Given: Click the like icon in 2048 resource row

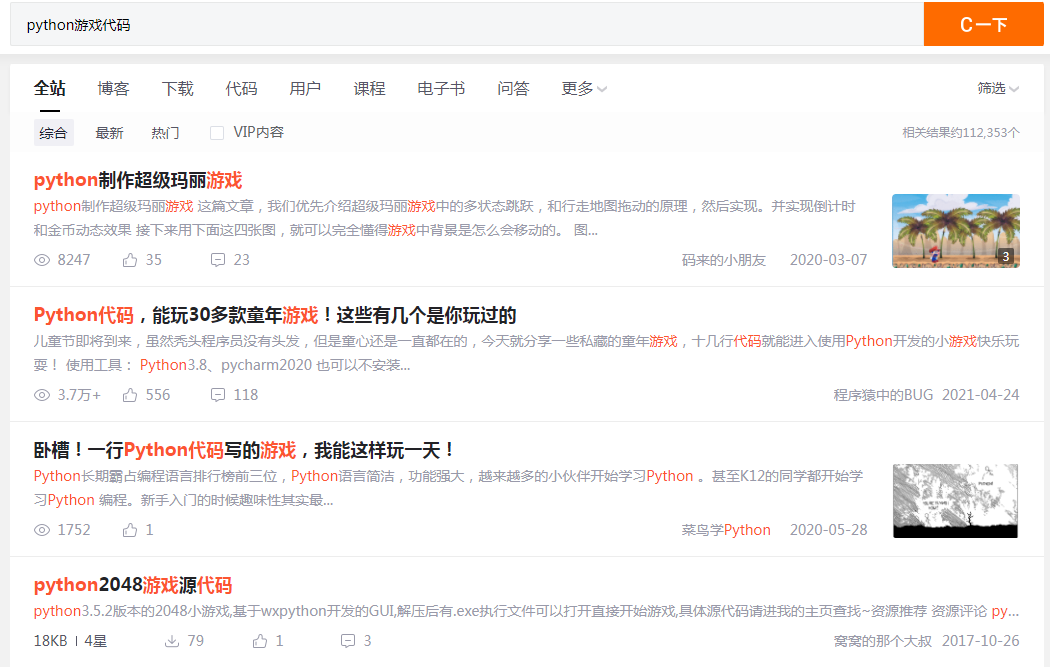Looking at the screenshot, I should tap(260, 641).
